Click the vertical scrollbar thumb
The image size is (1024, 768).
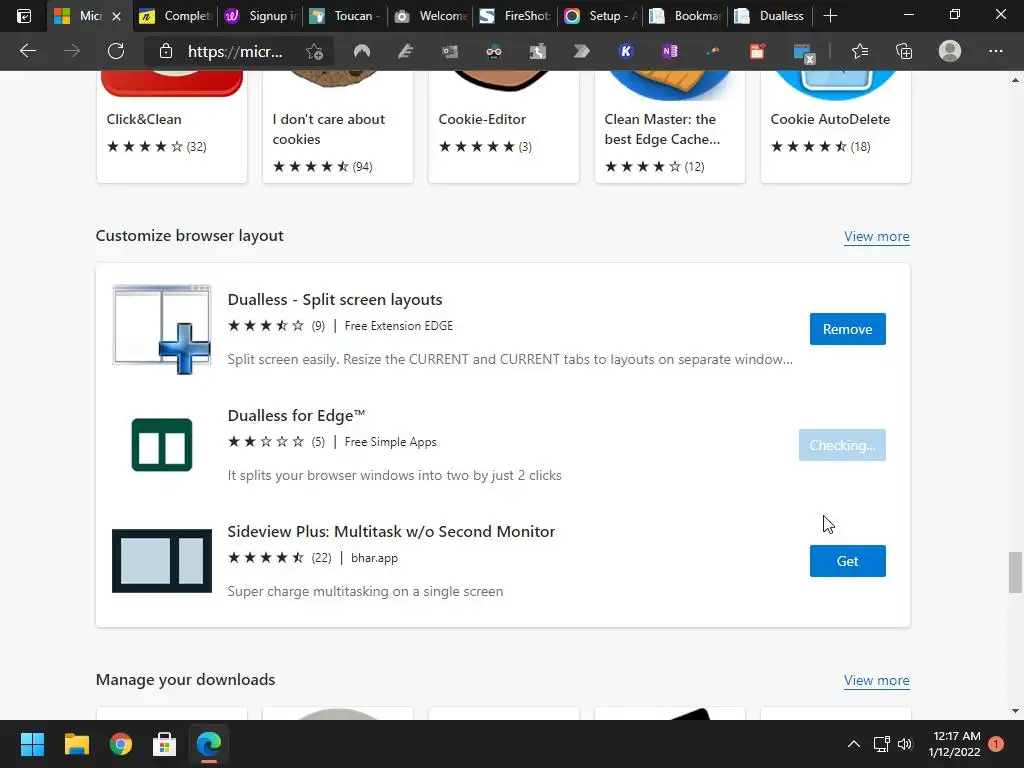tap(1015, 572)
